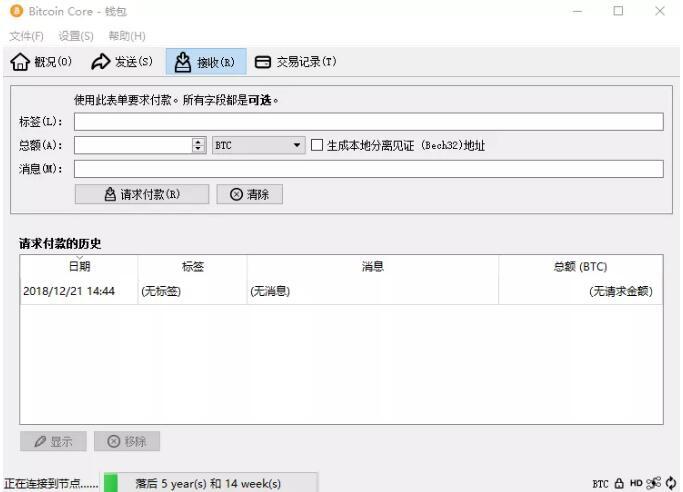The image size is (683, 492).
Task: Decrease amount with spinner down arrow
Action: 198,149
